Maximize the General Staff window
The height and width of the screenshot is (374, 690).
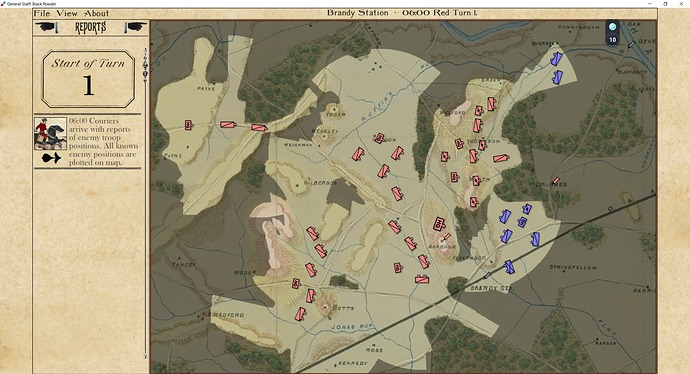coord(665,4)
